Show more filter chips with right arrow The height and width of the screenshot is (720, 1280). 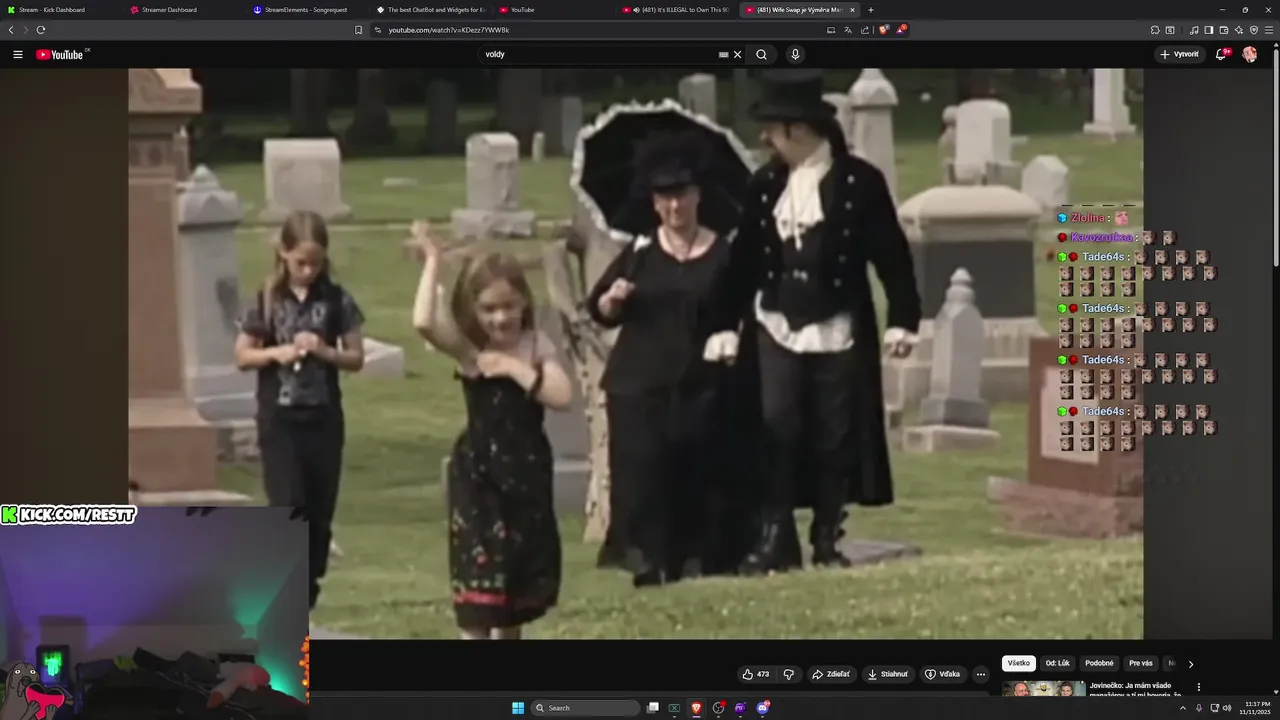(x=1190, y=663)
